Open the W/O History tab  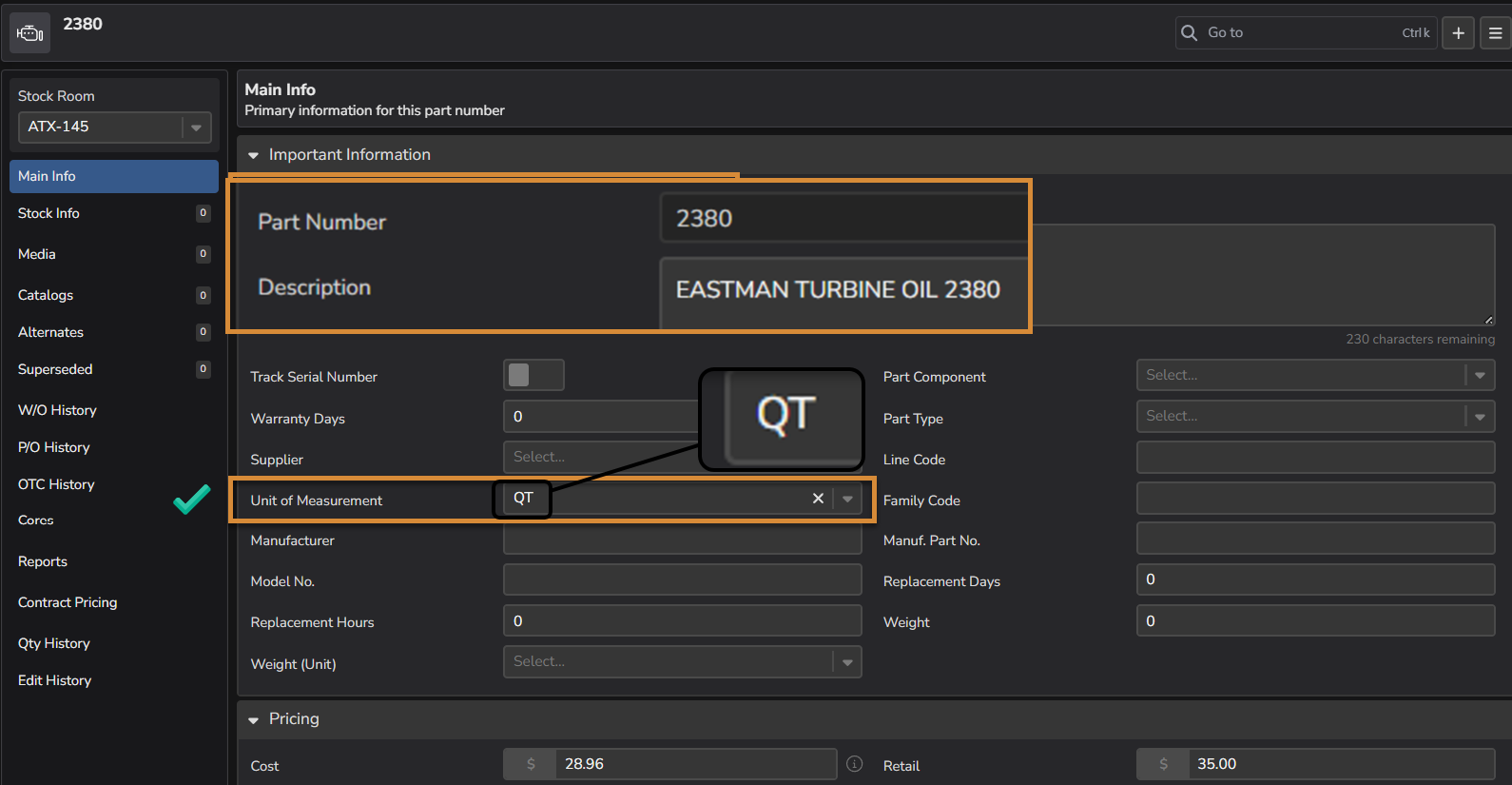(x=57, y=410)
